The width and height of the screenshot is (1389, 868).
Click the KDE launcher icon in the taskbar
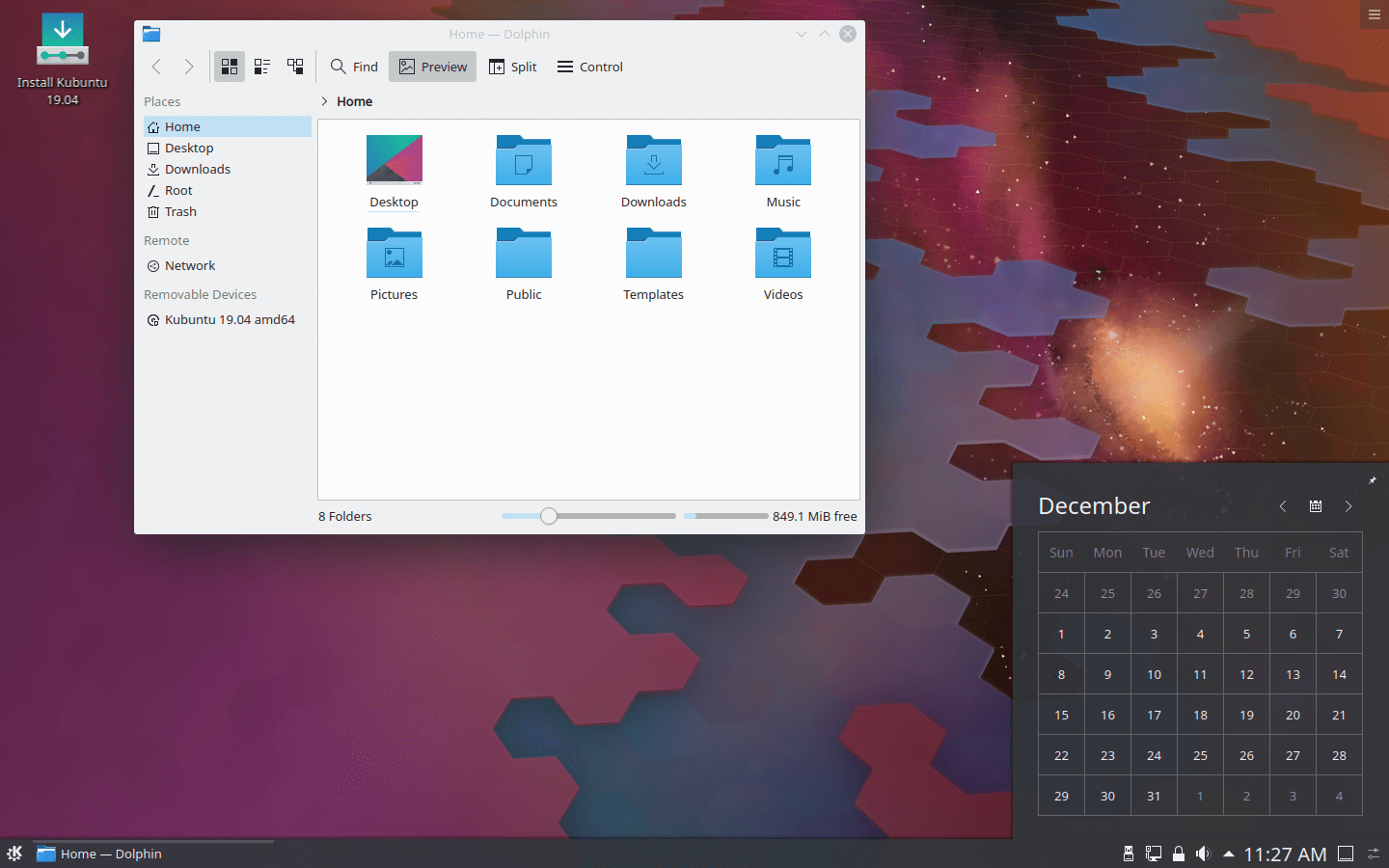pyautogui.click(x=14, y=854)
